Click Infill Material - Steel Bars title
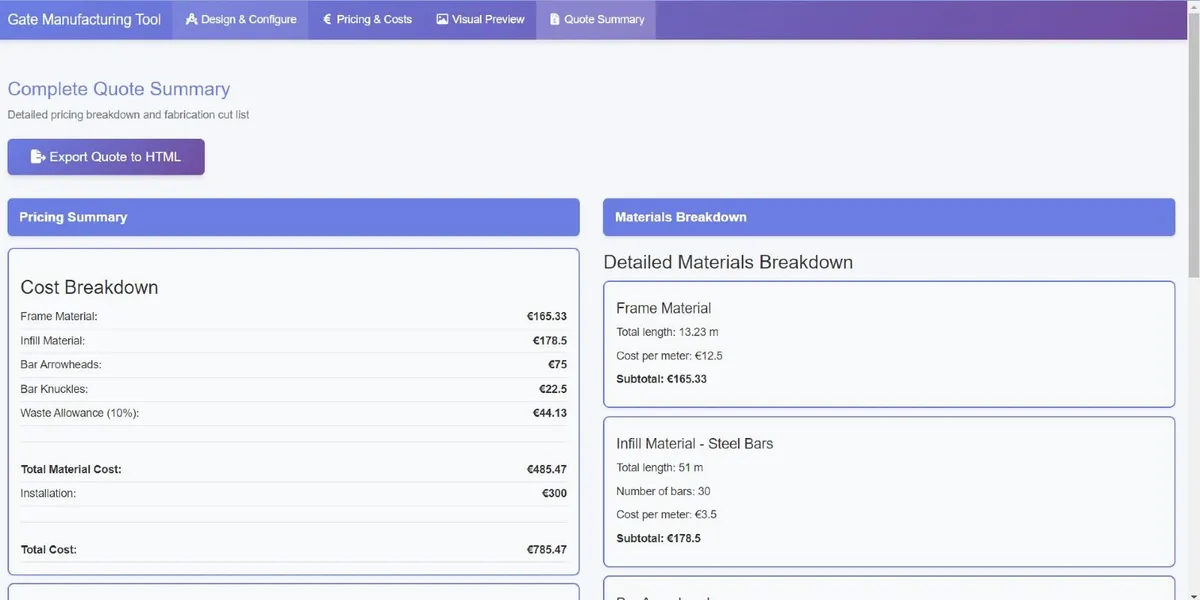The image size is (1200, 600). 695,443
